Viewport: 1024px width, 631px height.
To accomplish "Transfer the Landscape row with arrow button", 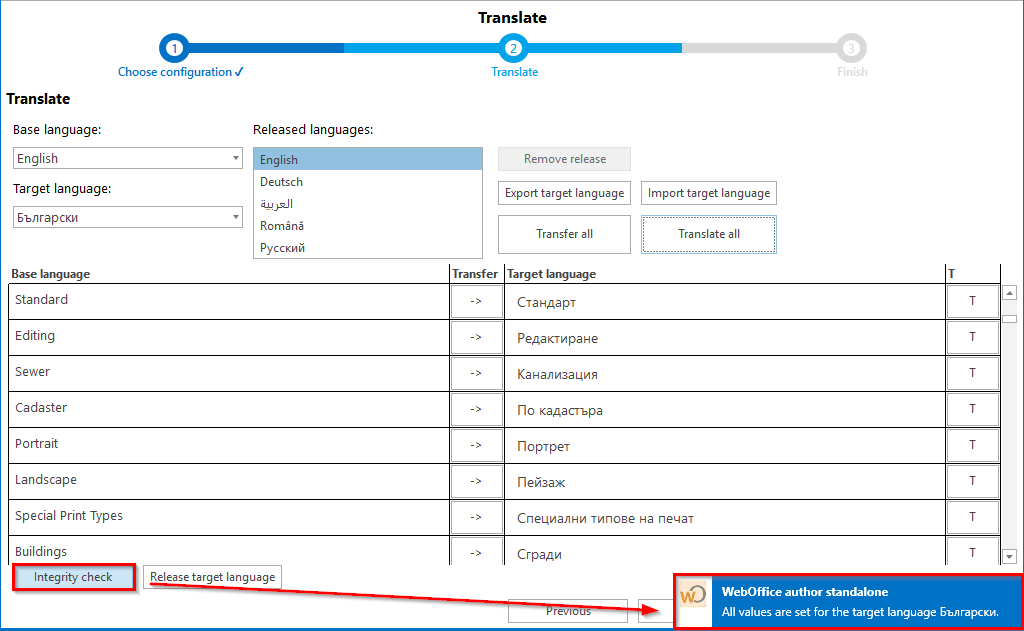I will pos(476,481).
